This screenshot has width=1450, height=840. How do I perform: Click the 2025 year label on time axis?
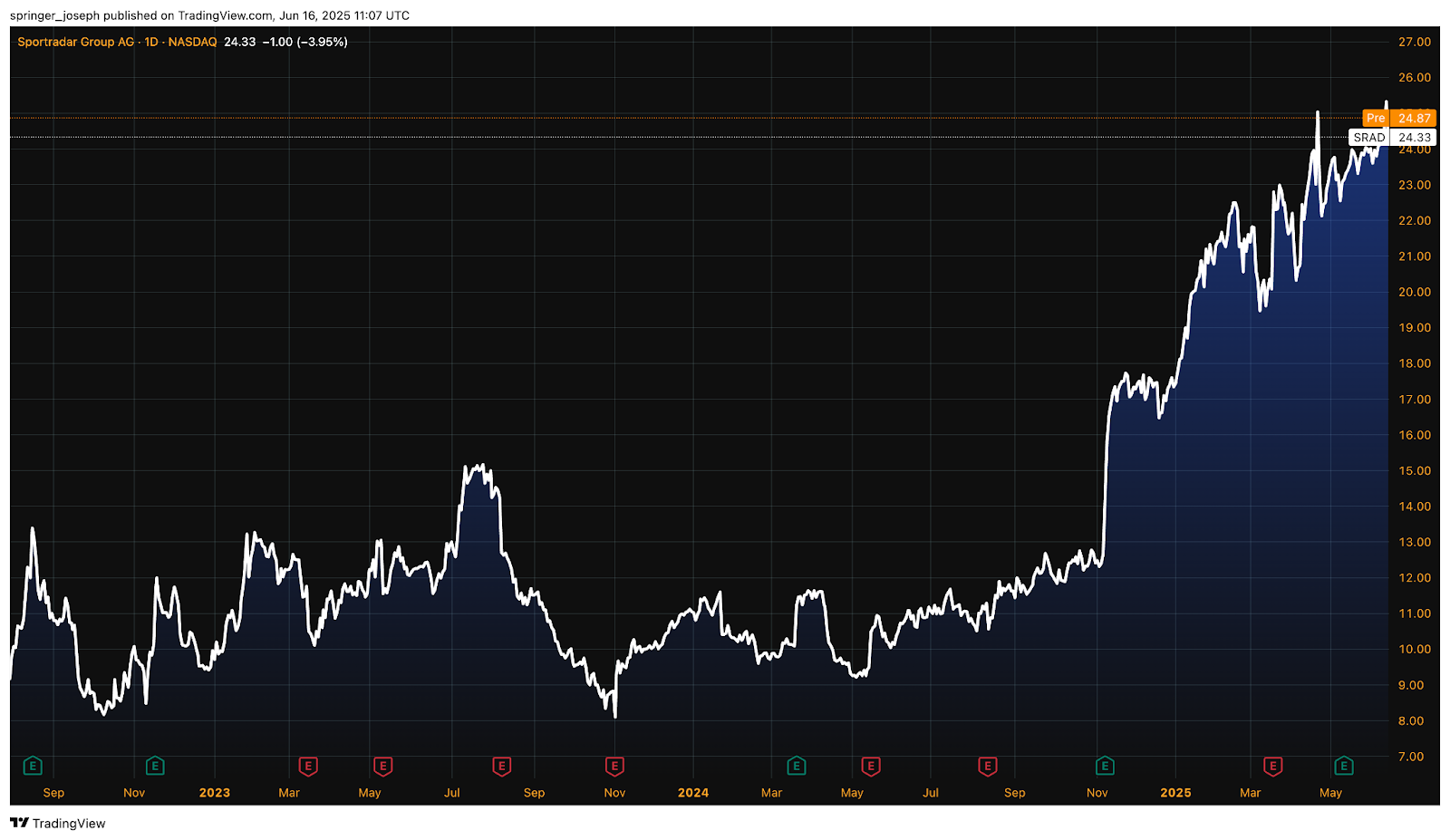click(x=1176, y=793)
